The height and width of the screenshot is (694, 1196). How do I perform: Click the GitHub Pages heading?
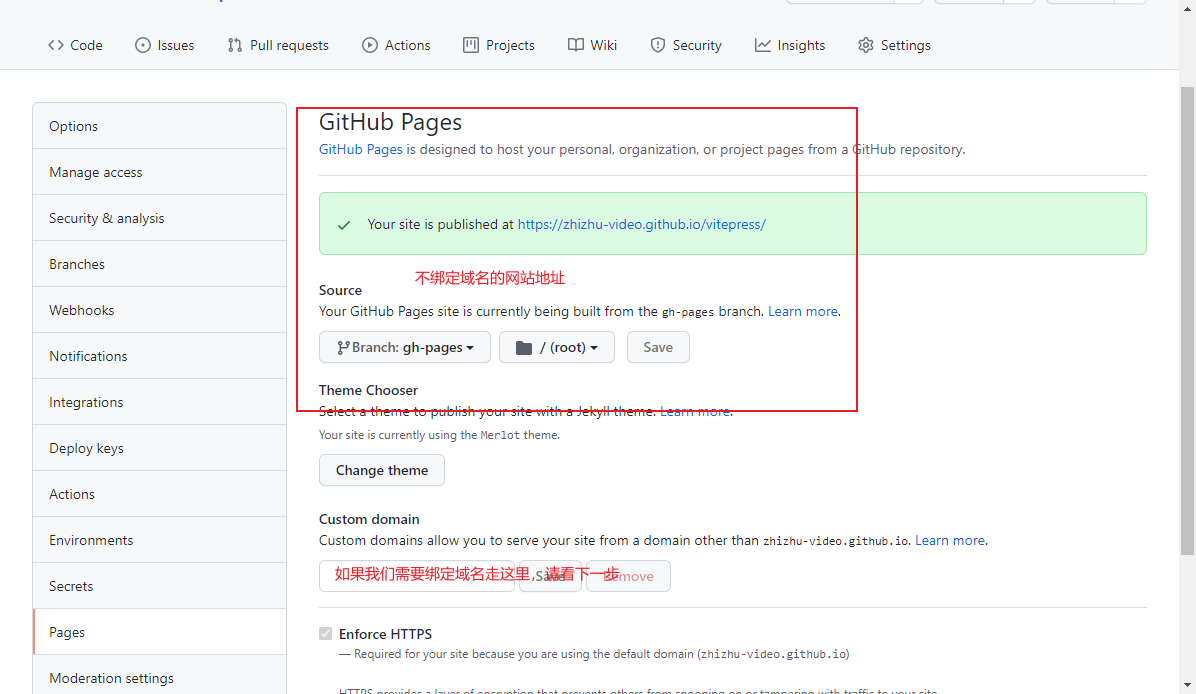pyautogui.click(x=391, y=122)
